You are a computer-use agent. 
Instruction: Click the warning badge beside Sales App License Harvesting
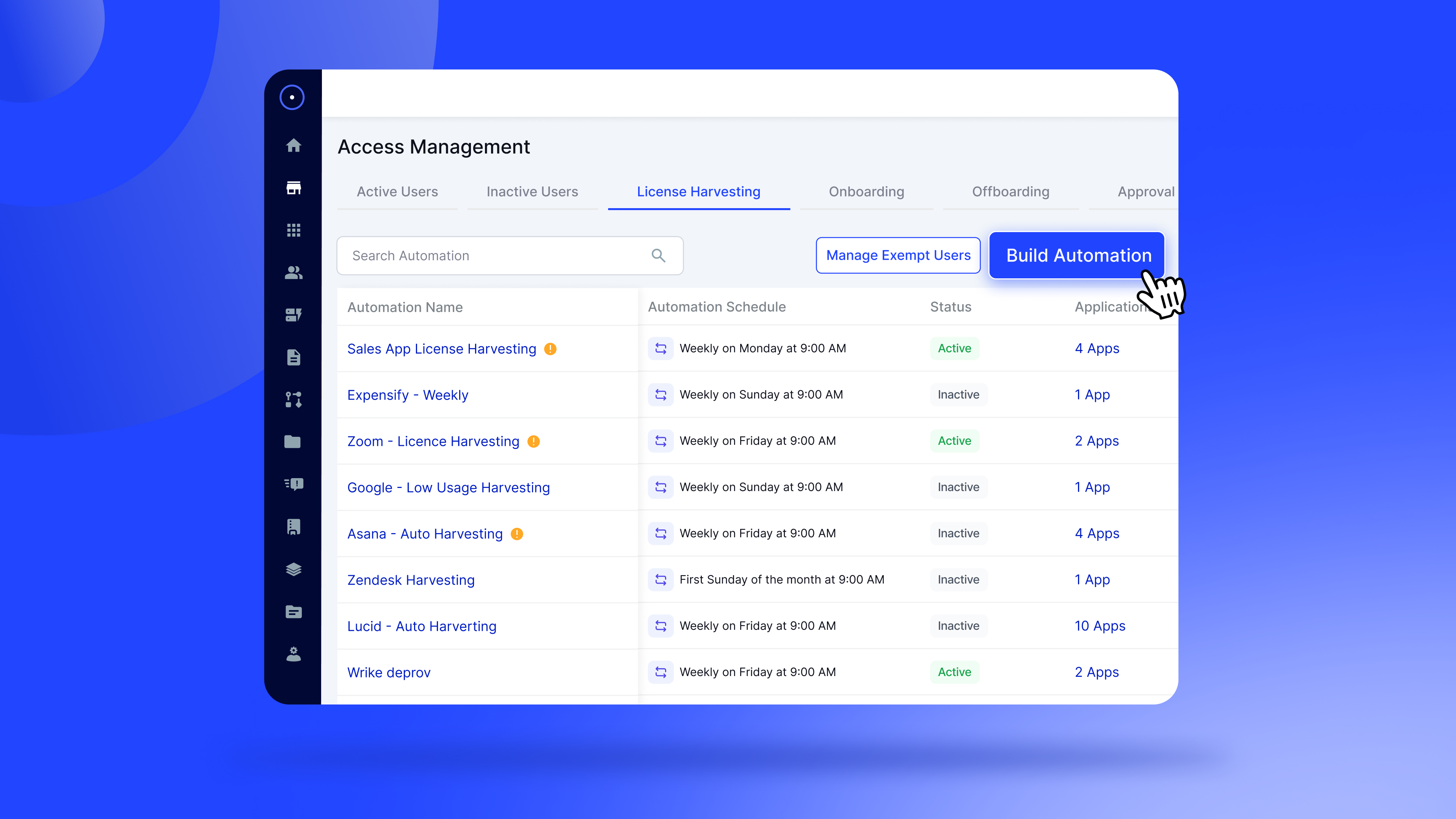[x=550, y=349]
